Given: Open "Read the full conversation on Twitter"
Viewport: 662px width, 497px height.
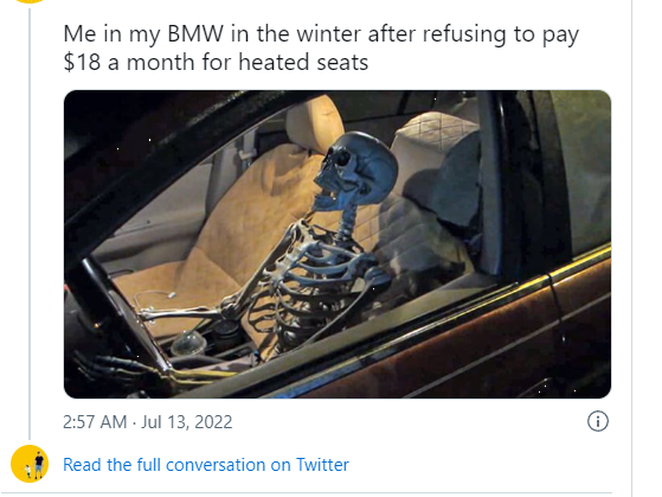Looking at the screenshot, I should click(206, 465).
